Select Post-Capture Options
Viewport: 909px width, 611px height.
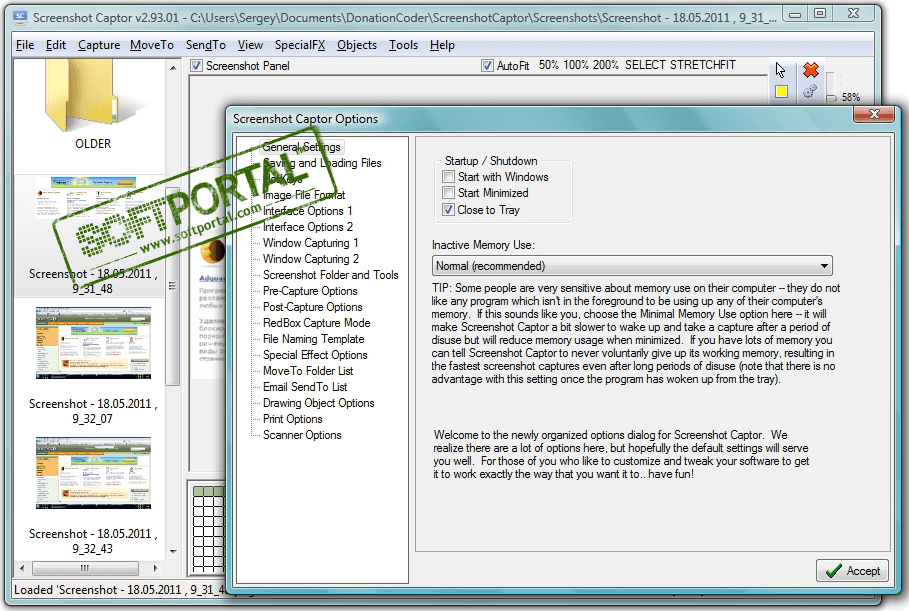pyautogui.click(x=312, y=307)
